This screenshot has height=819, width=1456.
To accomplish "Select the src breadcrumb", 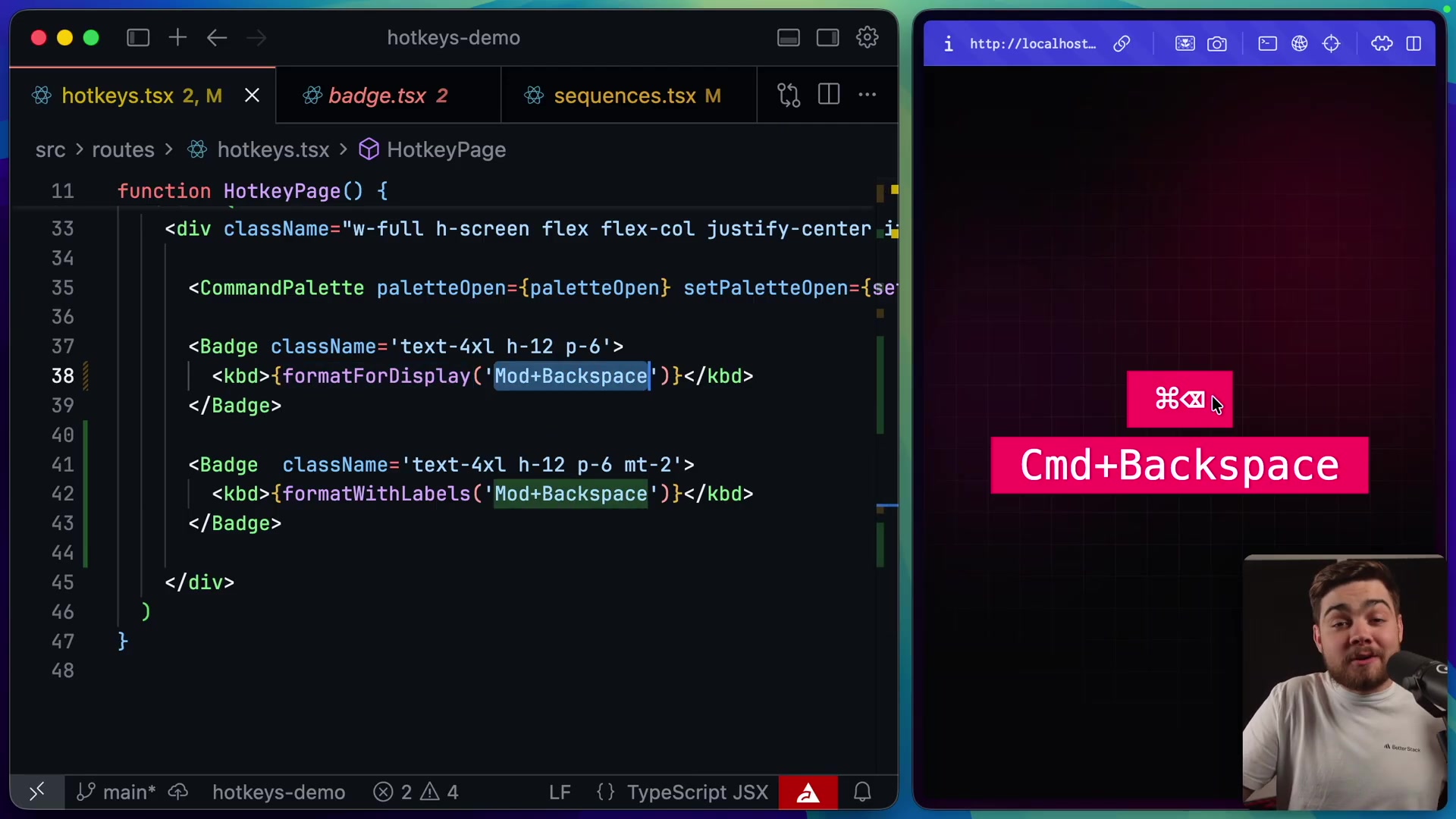I will 50,150.
